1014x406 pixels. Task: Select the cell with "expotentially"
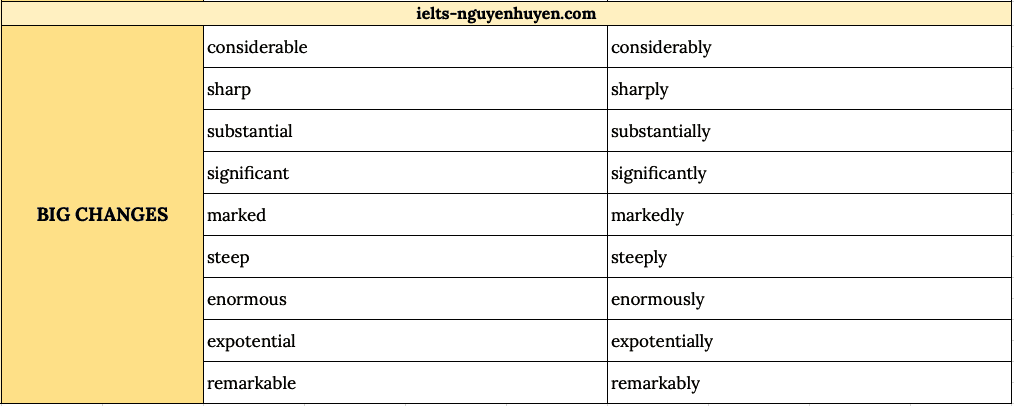(808, 341)
